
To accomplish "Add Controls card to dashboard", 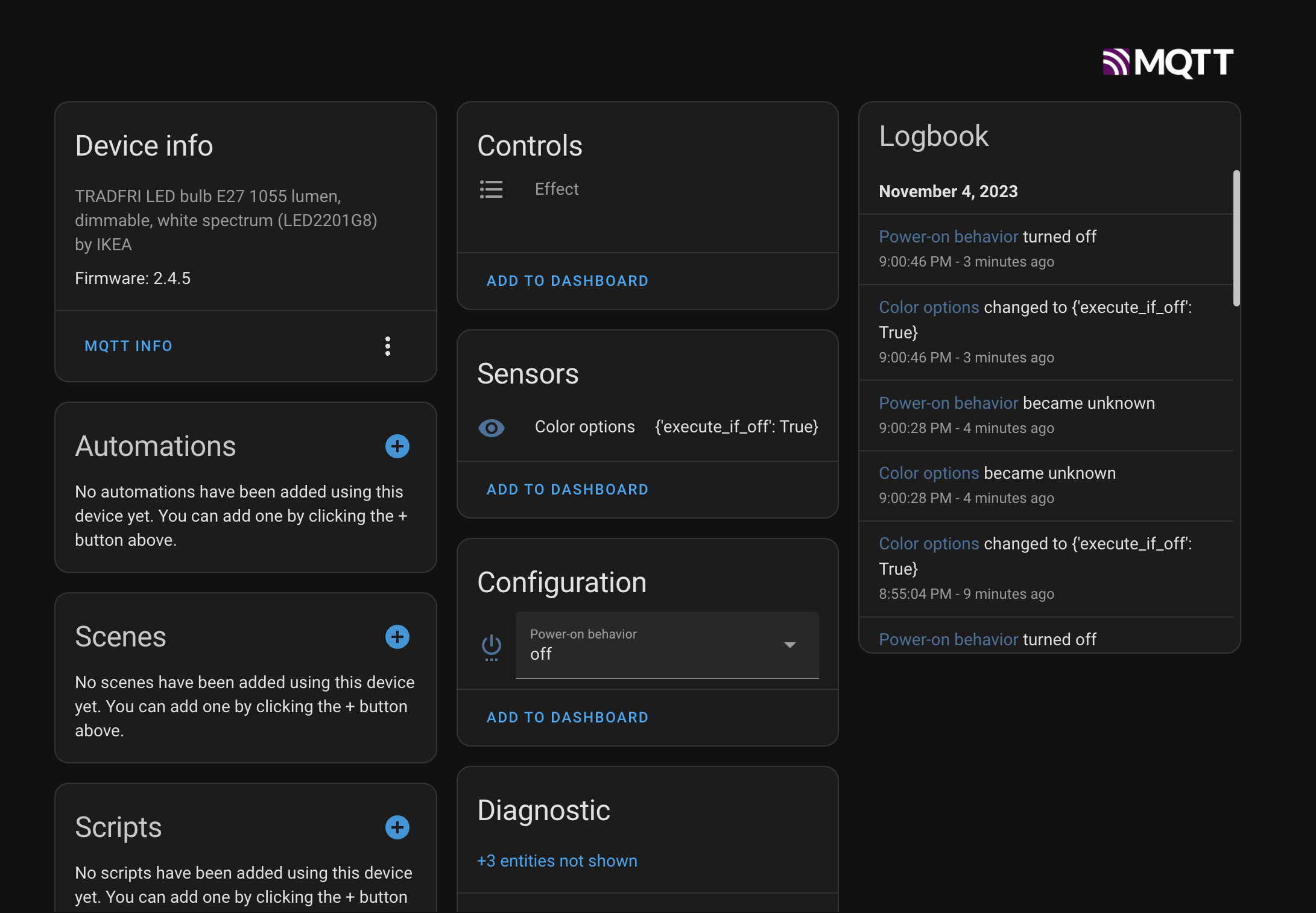I will coord(567,281).
